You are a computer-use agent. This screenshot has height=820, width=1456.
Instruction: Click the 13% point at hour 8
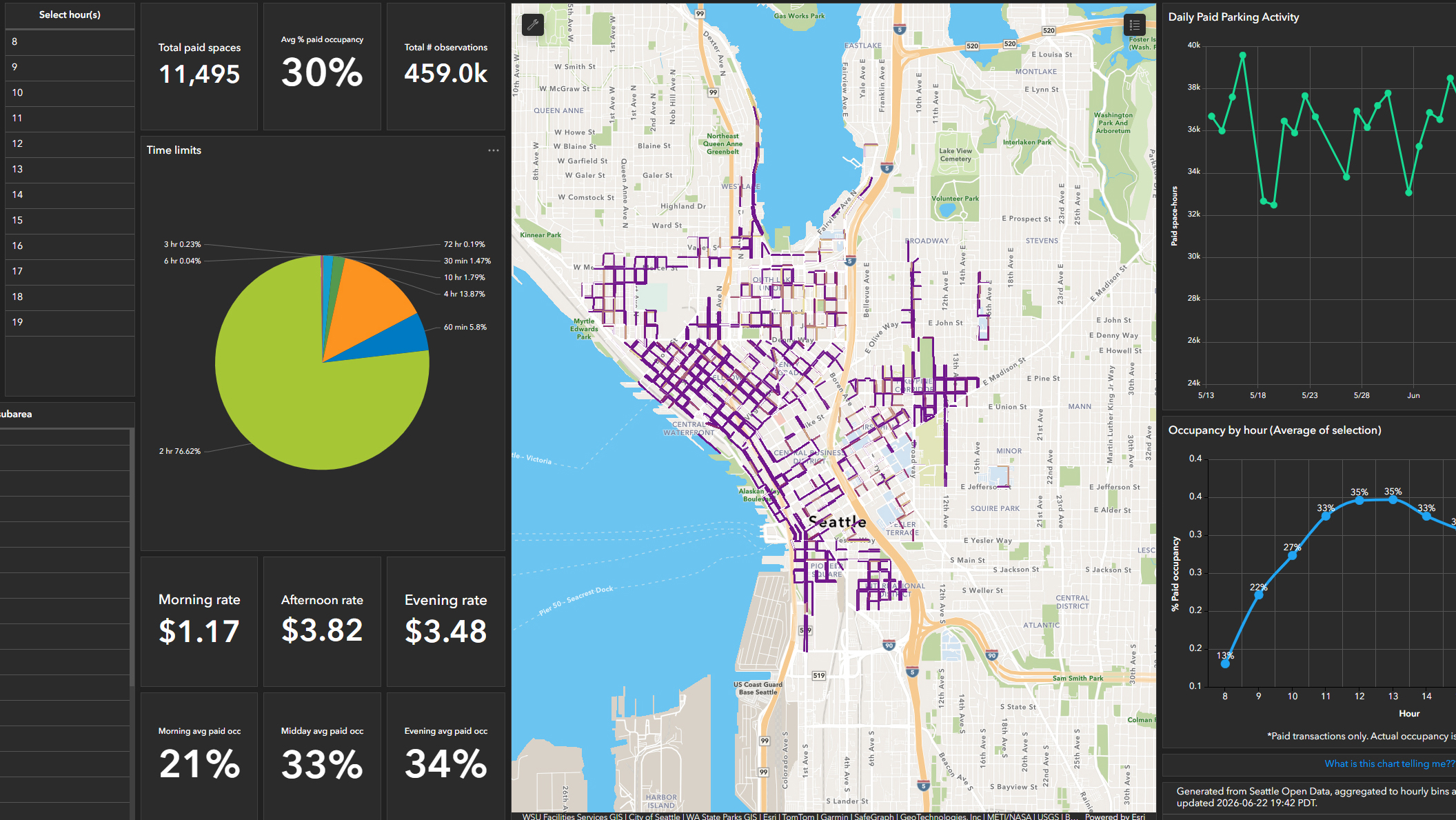[1225, 663]
